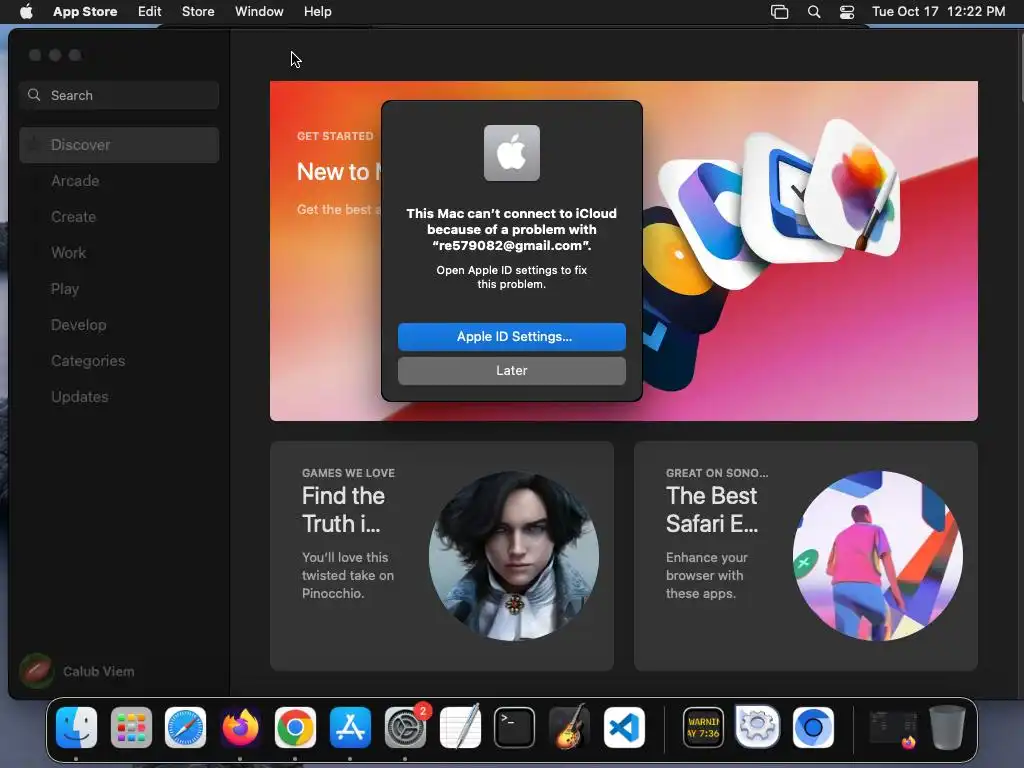This screenshot has height=768, width=1024.
Task: Click the white gear app icon in dock
Action: pos(758,727)
